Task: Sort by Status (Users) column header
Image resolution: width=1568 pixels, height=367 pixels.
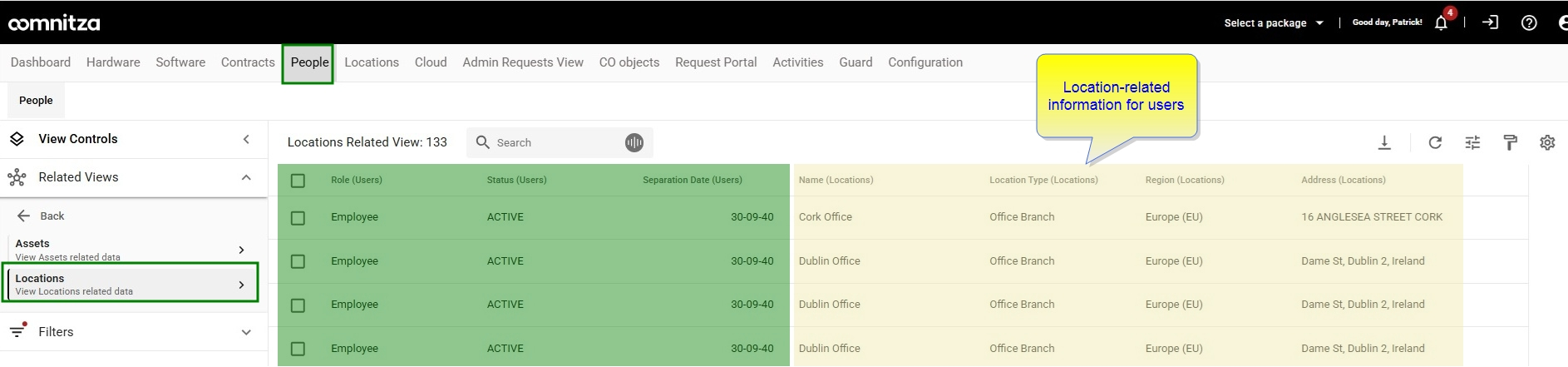Action: point(516,180)
